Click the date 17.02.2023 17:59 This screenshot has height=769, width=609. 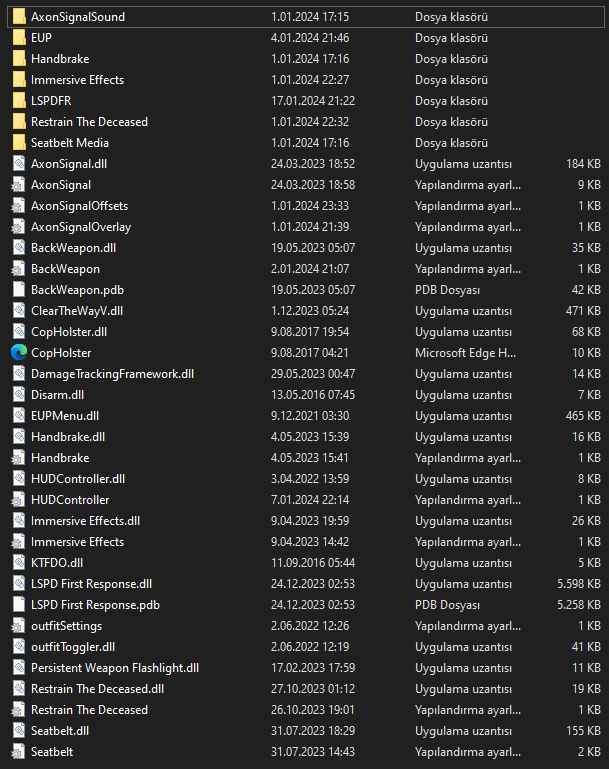point(313,668)
